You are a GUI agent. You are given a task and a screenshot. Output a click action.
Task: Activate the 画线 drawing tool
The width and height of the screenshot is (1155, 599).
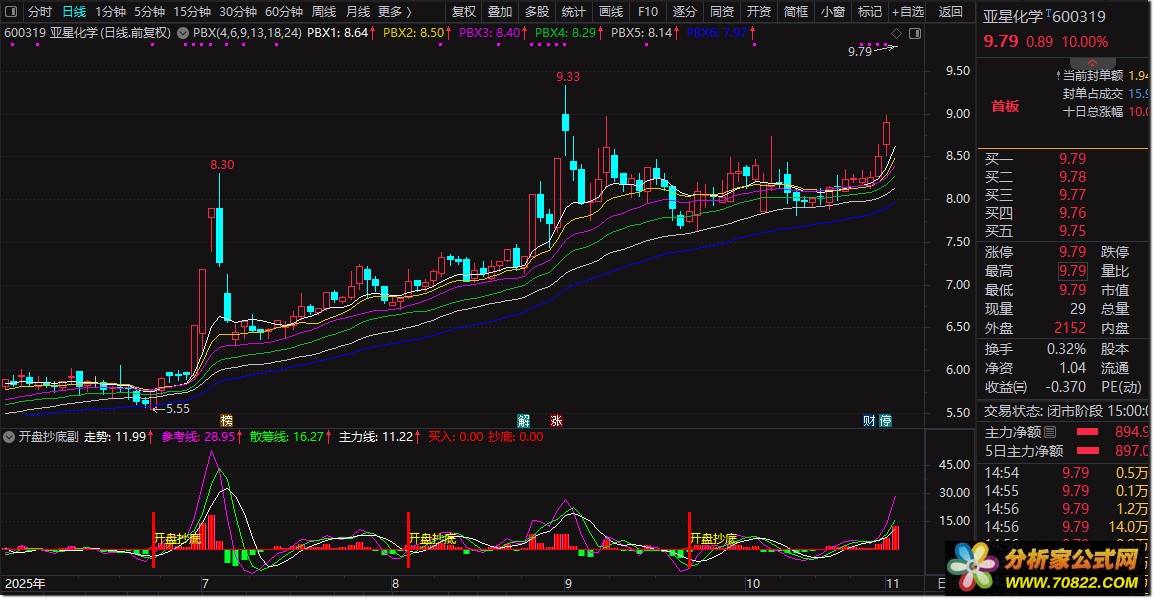[611, 12]
